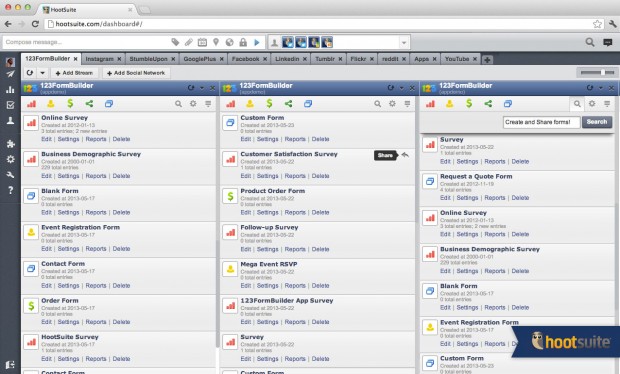This screenshot has width=620, height=374.
Task: Expand the profile picker dropdown arrow
Action: click(404, 42)
